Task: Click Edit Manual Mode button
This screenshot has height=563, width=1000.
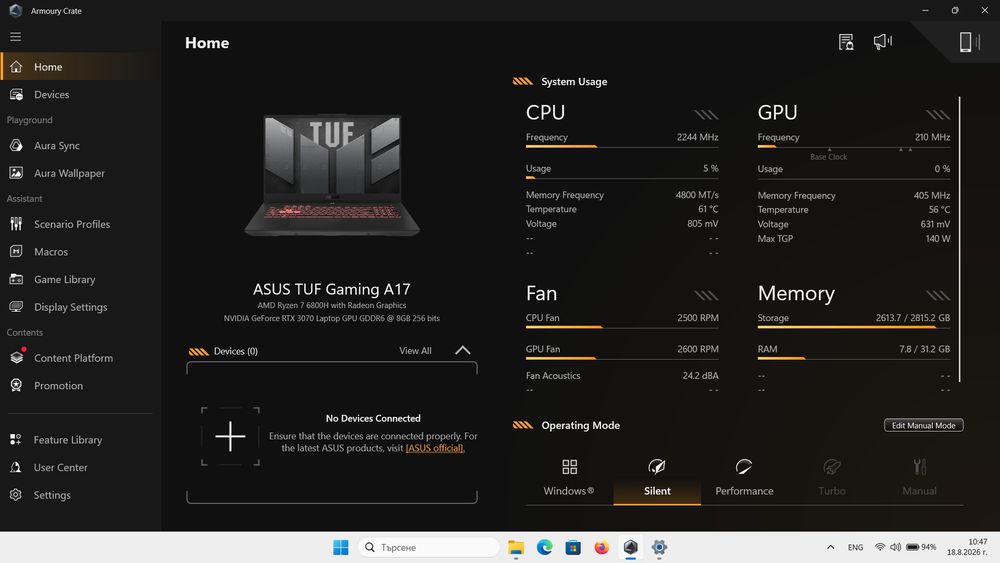Action: click(923, 425)
